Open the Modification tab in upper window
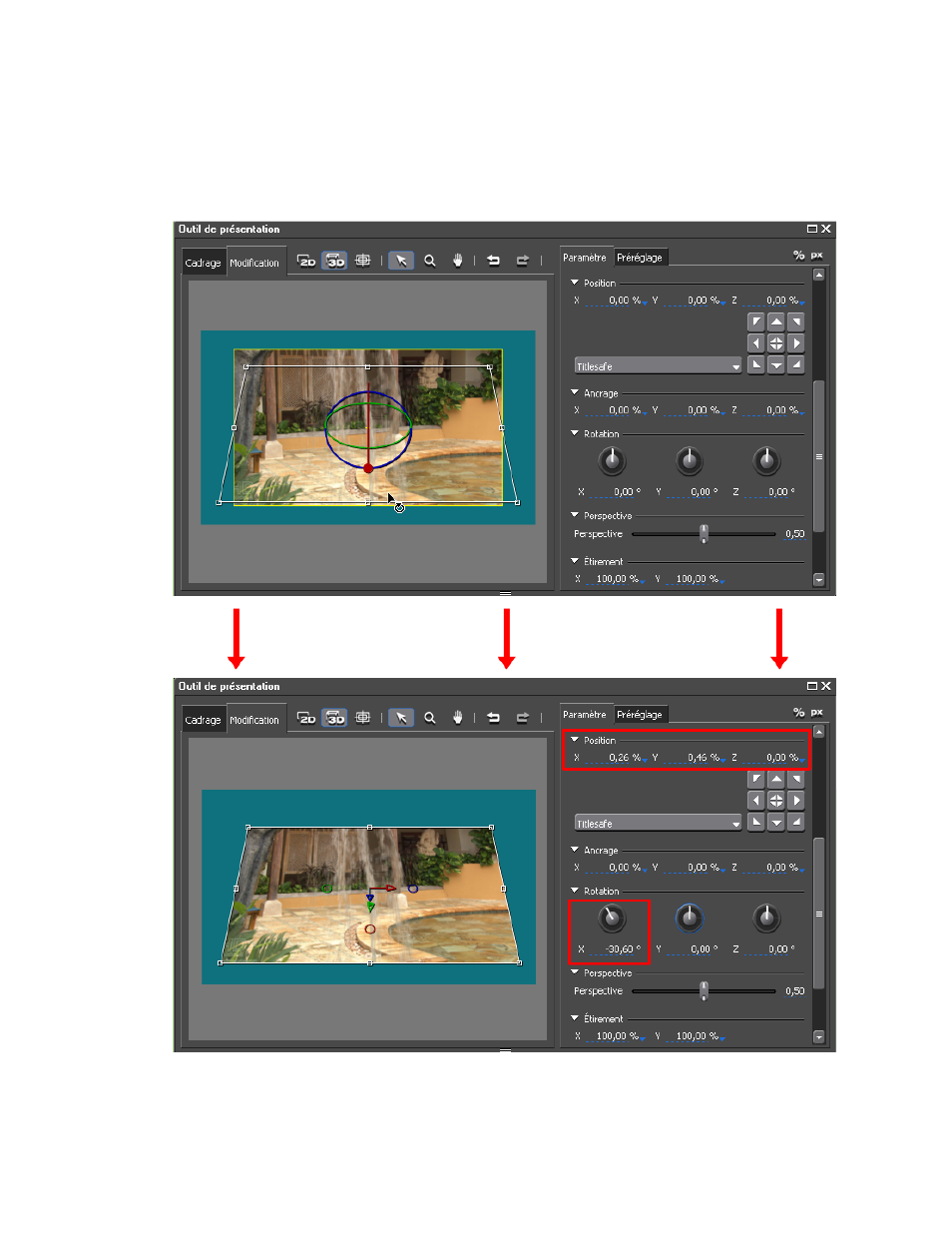Viewport: 952px width, 1233px height. click(x=254, y=263)
